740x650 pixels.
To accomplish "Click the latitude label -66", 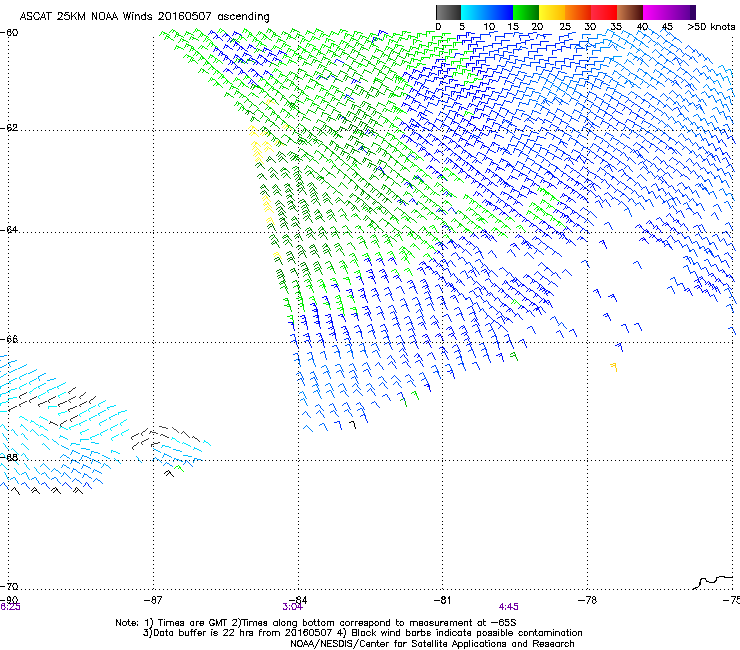I will point(9,339).
